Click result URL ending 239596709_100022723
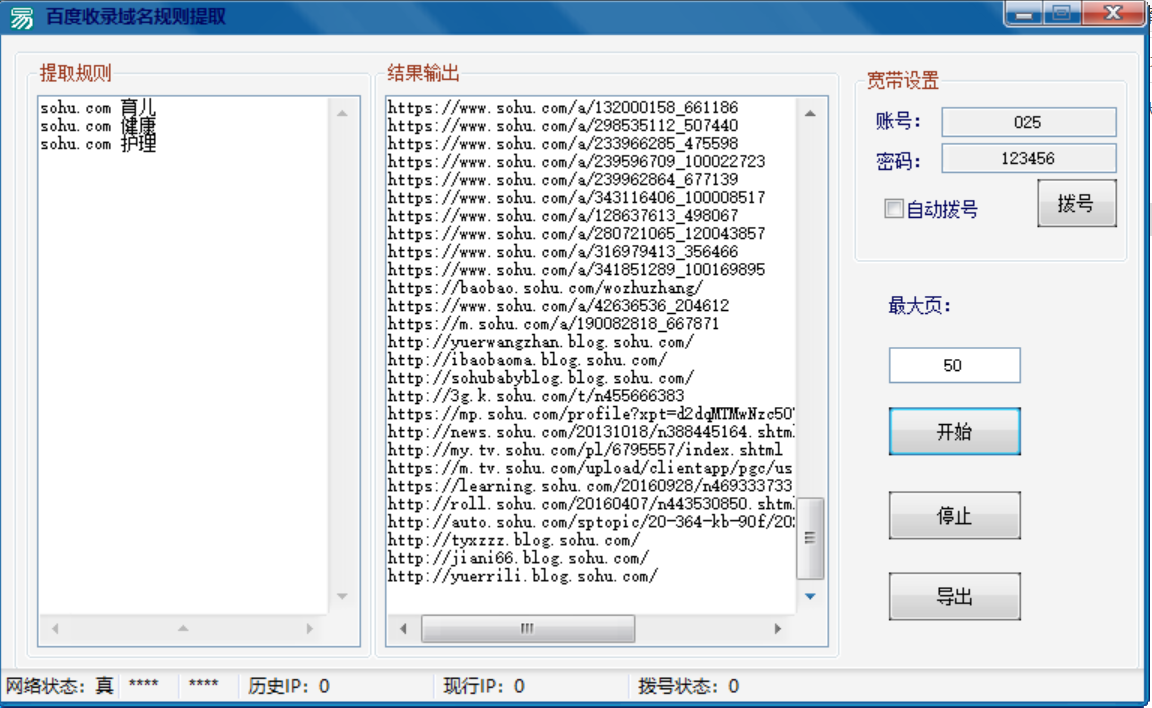Viewport: 1152px width, 708px height. point(577,162)
